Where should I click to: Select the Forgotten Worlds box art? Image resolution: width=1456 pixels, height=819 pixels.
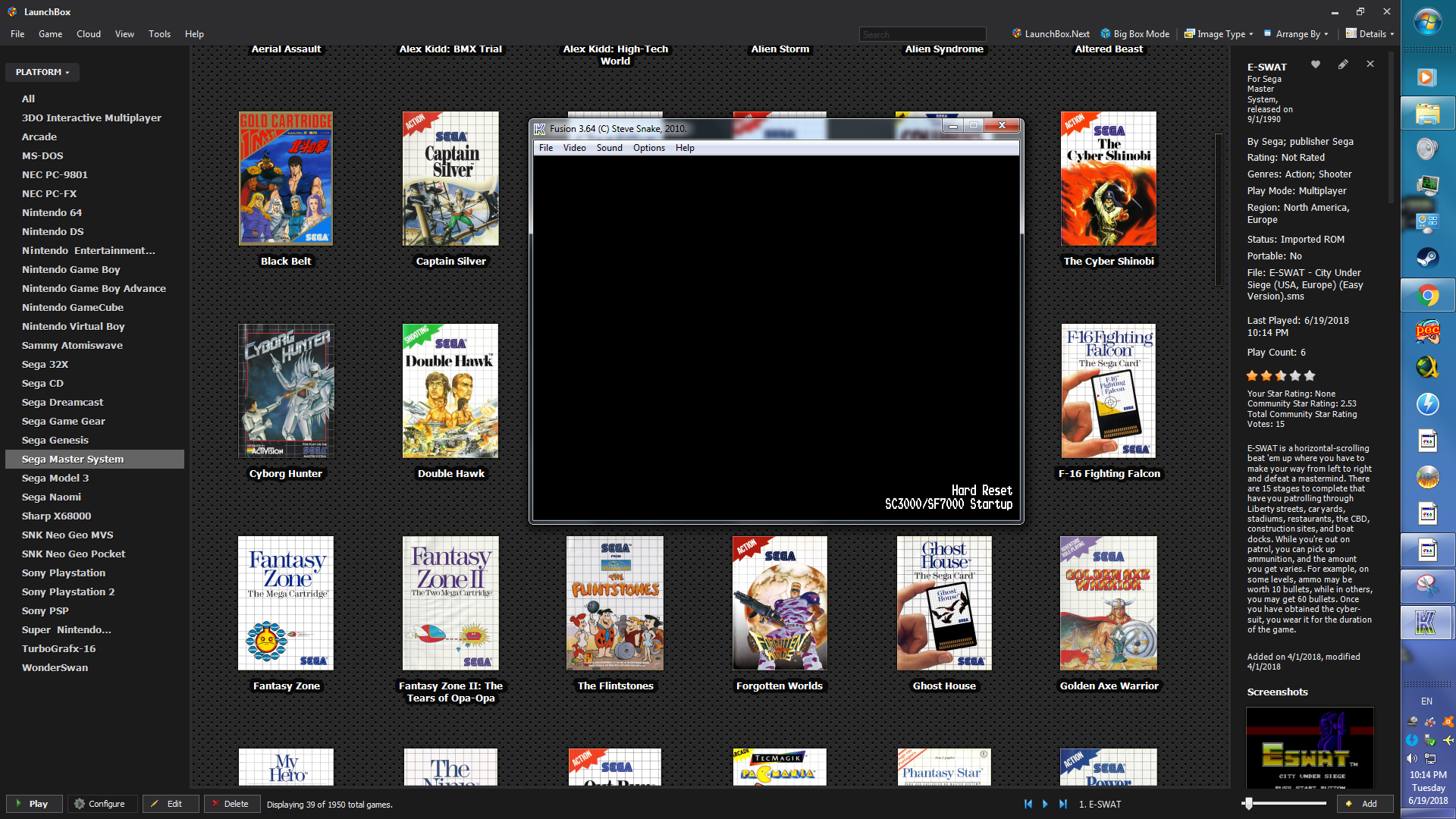pyautogui.click(x=780, y=604)
